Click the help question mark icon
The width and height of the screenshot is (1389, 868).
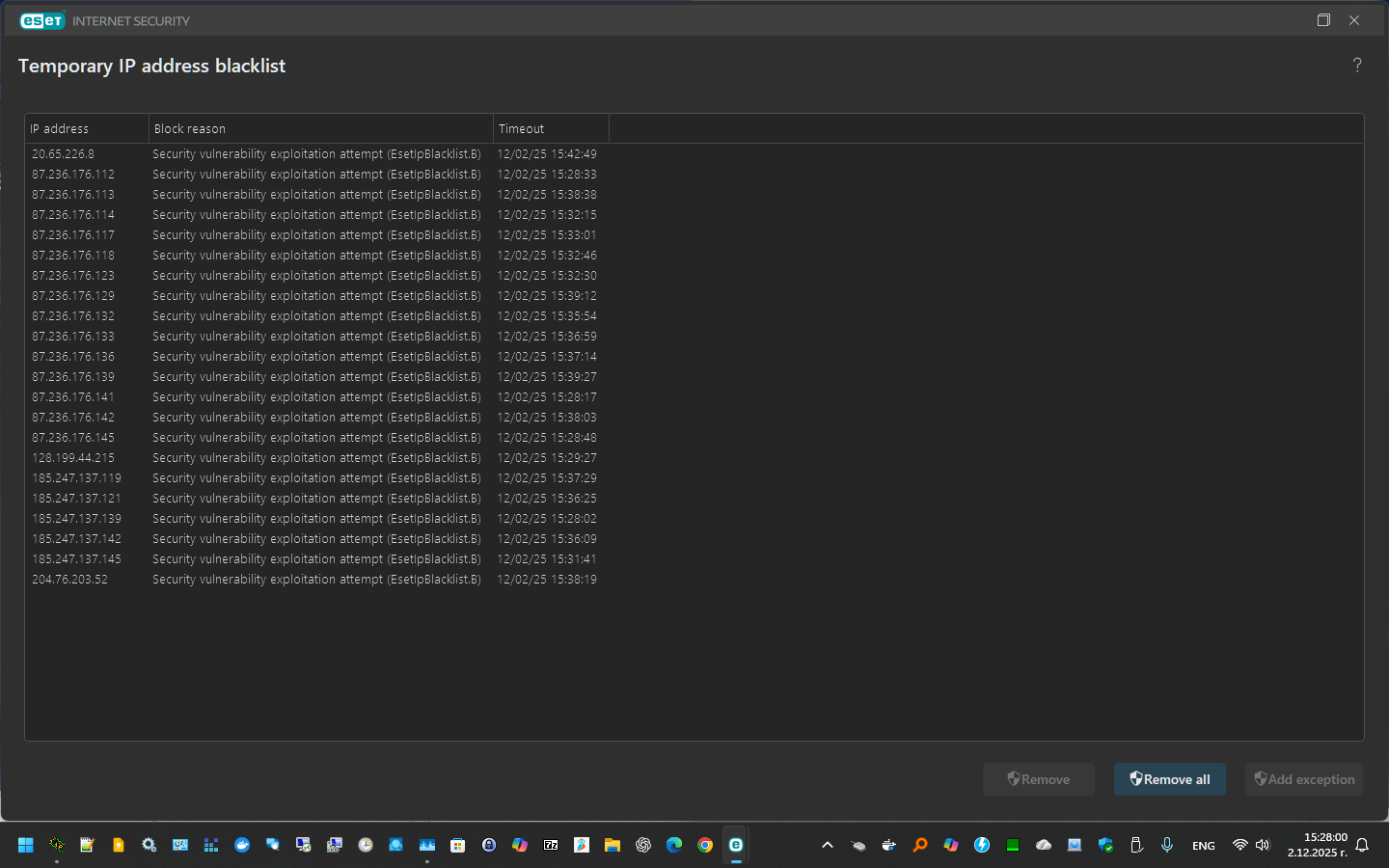(1356, 66)
